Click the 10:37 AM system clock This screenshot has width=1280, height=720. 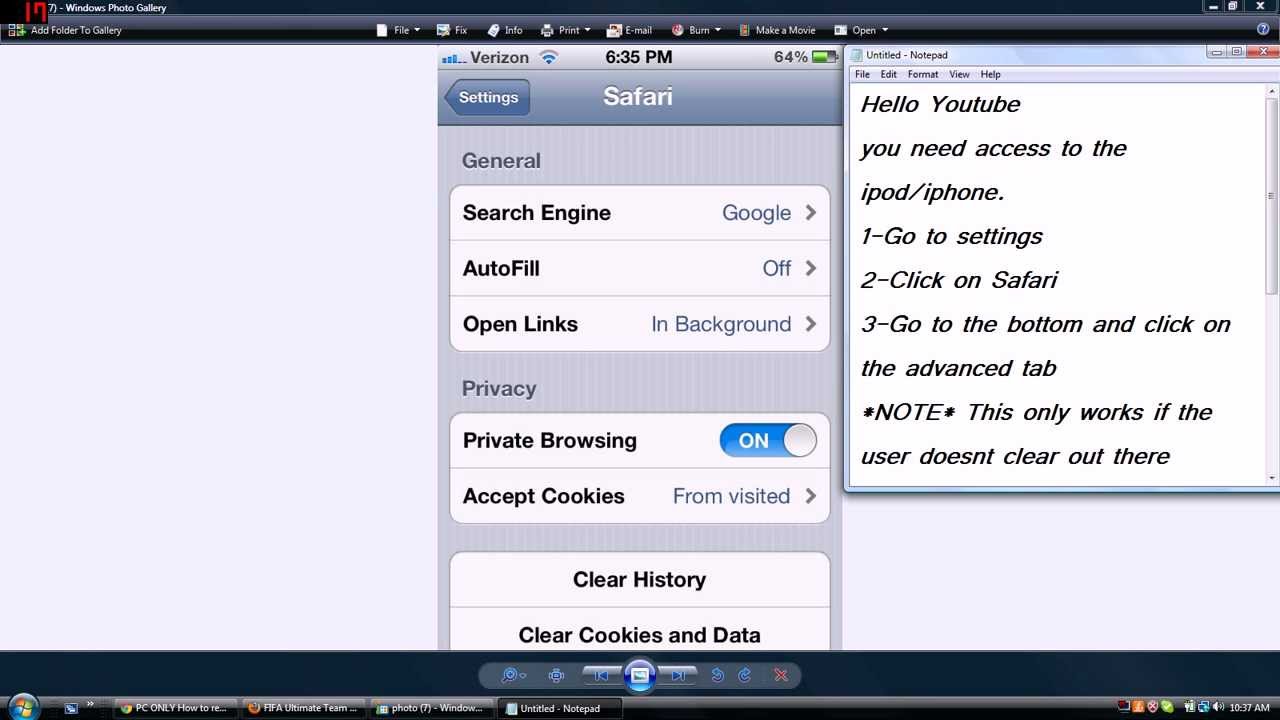pos(1249,708)
